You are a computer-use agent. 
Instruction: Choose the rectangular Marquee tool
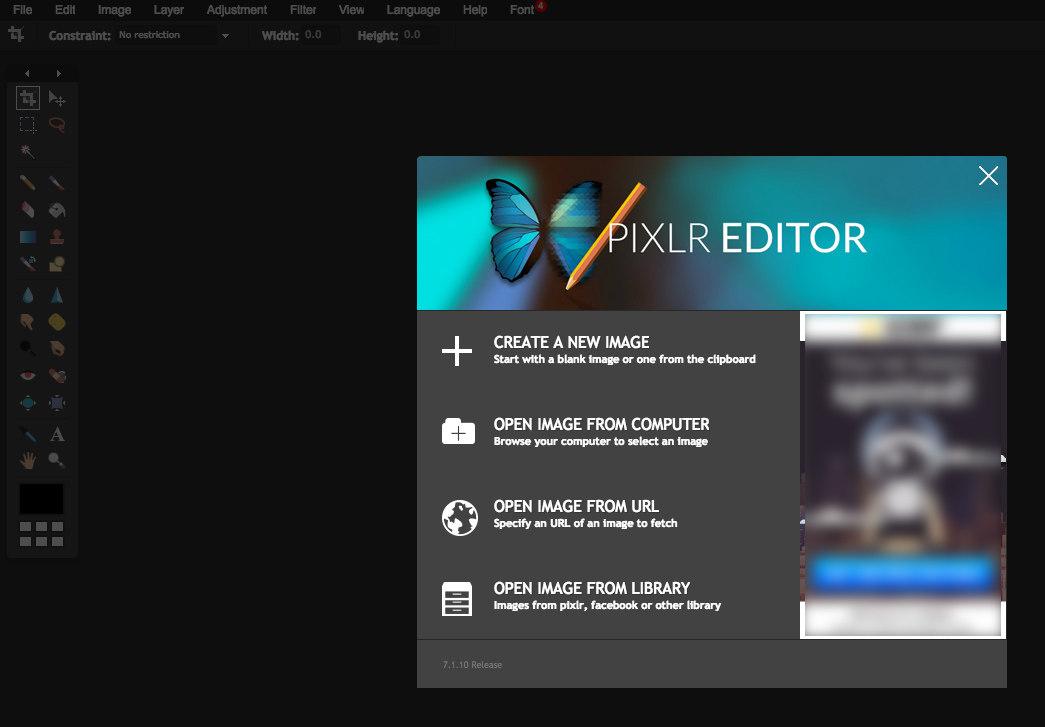tap(27, 125)
